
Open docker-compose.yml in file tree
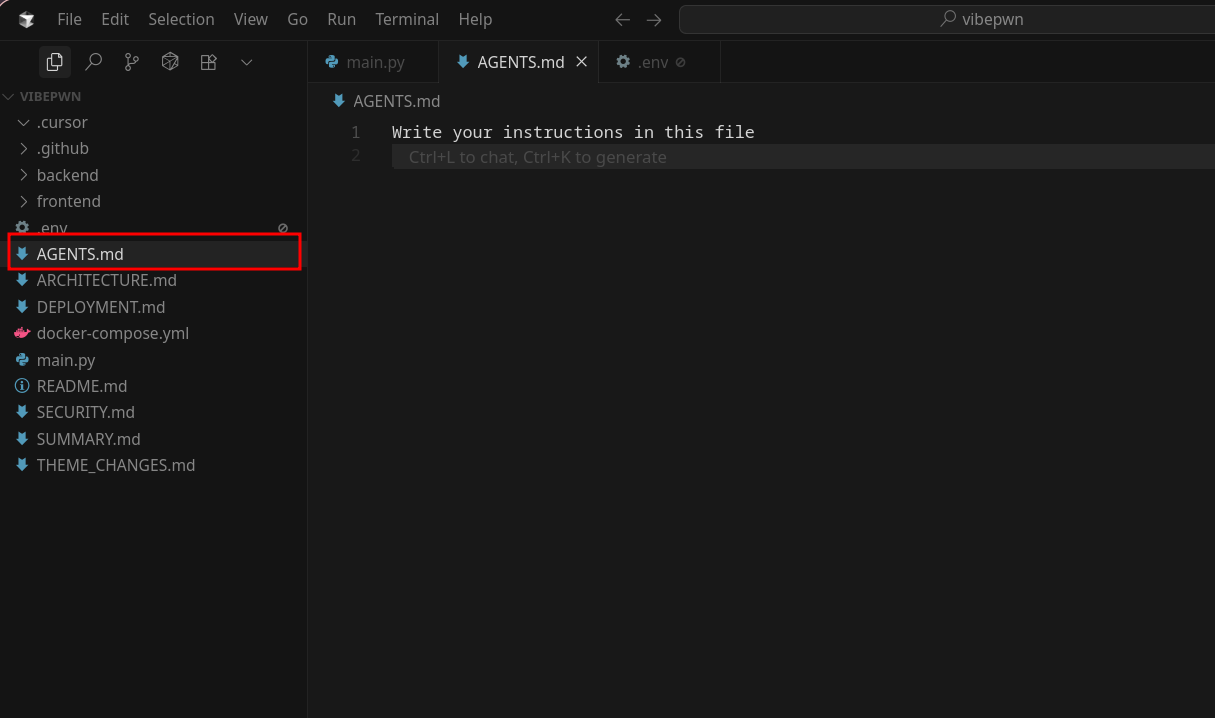(x=112, y=333)
